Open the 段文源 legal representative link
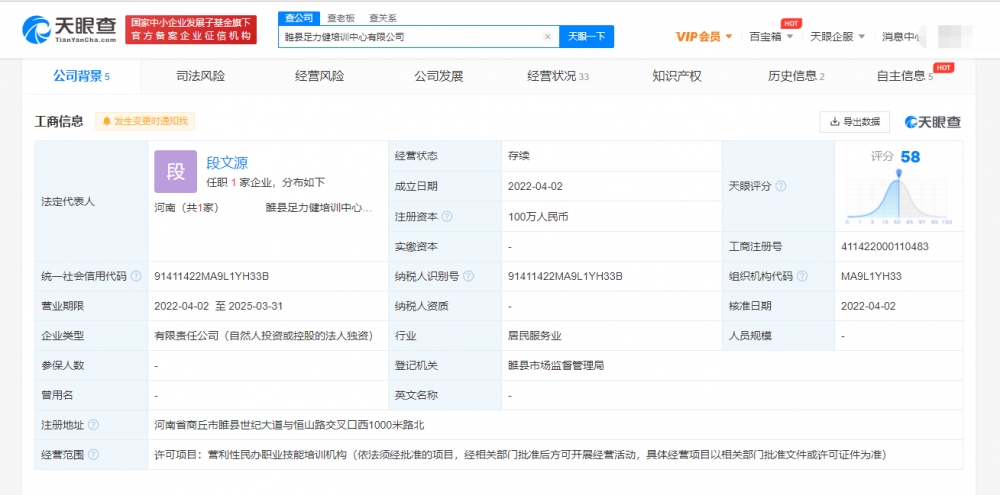This screenshot has height=495, width=1000. coord(227,163)
